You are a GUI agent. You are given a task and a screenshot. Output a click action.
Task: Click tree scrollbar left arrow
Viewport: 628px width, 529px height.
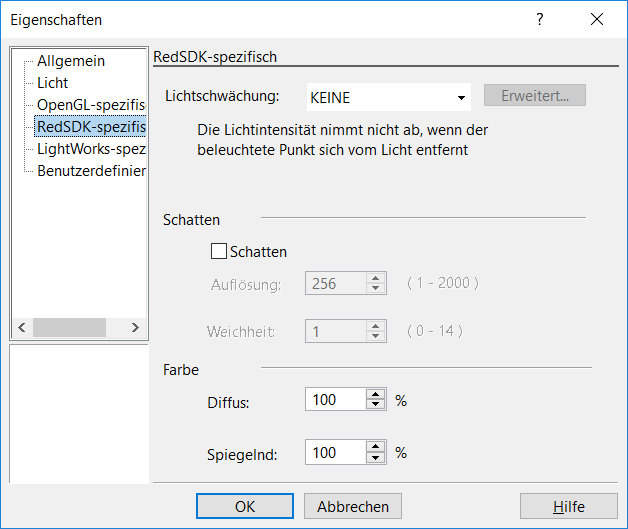click(22, 328)
